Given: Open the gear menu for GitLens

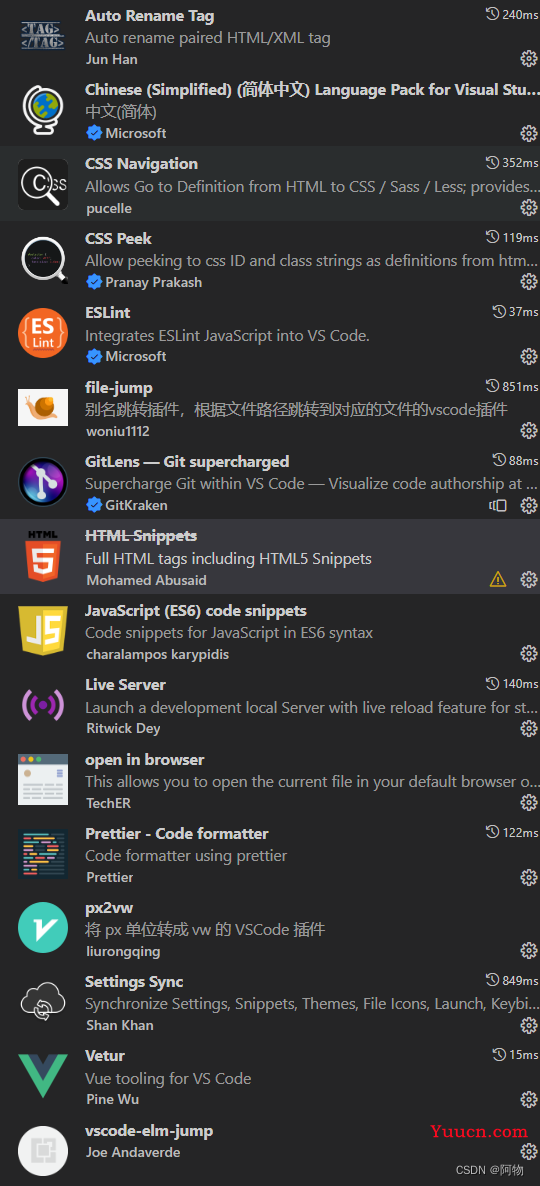Looking at the screenshot, I should [x=529, y=505].
